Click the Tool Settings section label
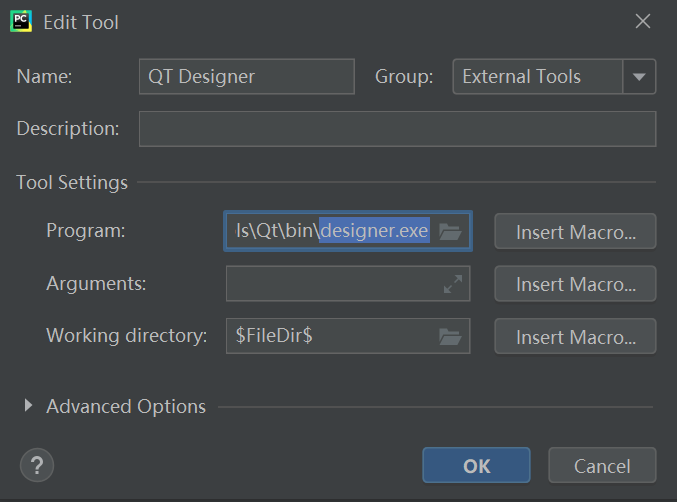677x502 pixels. pos(72,182)
